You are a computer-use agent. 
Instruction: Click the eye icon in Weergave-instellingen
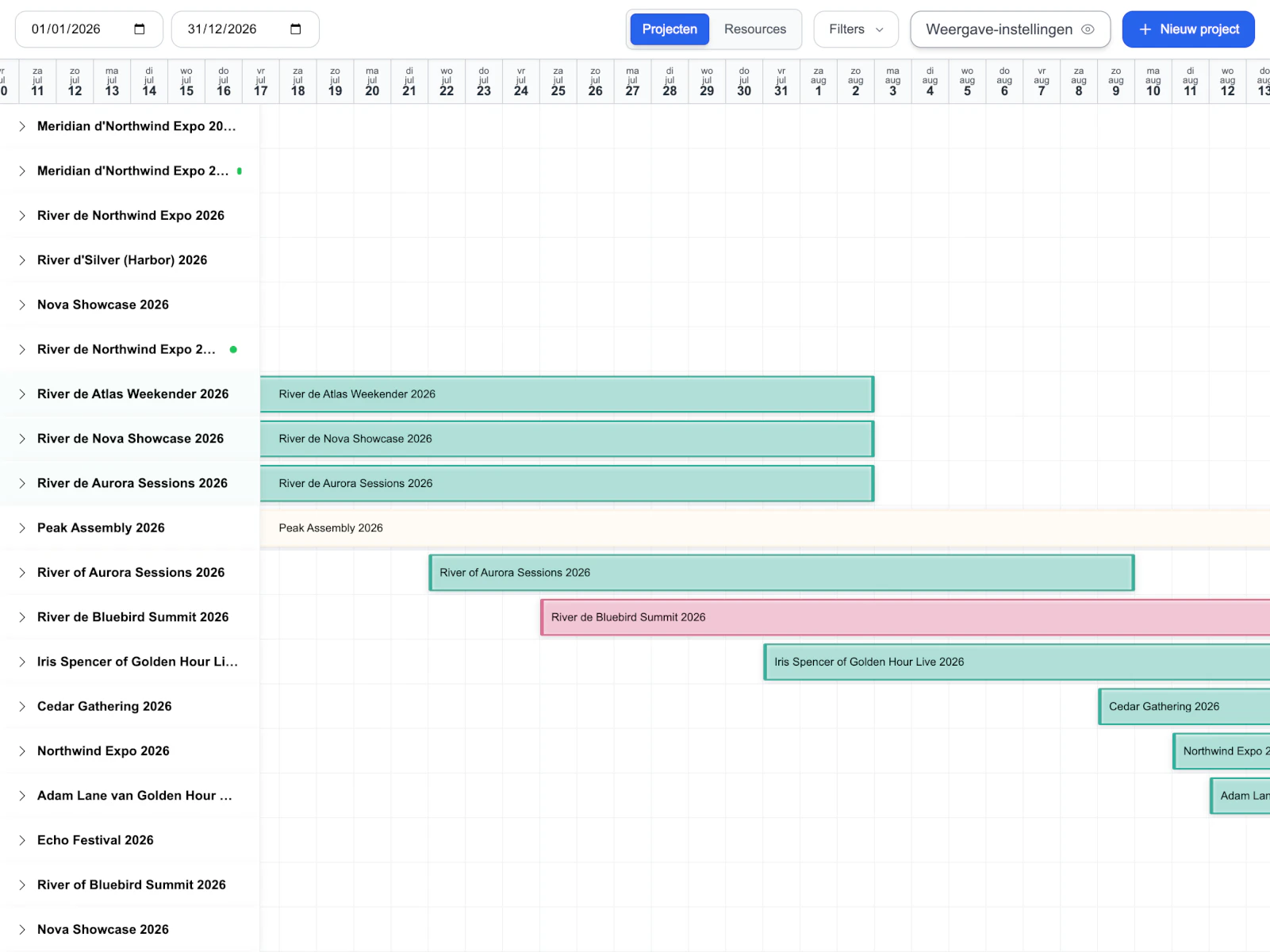pos(1088,29)
